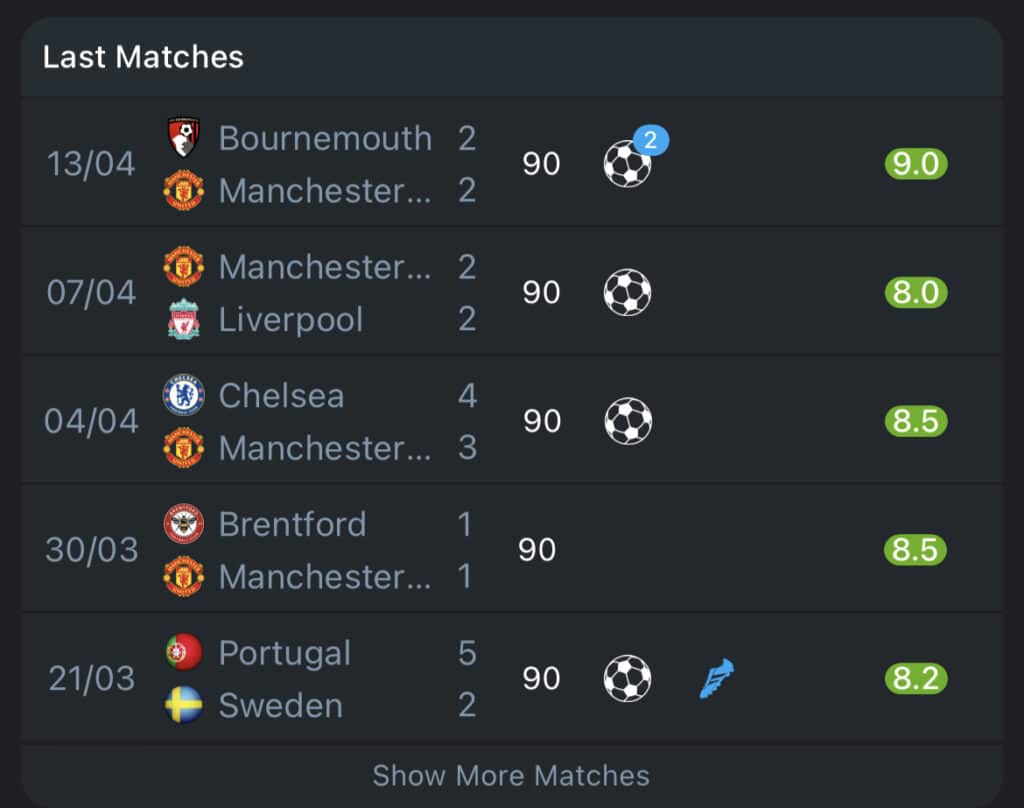Screen dimensions: 1024x808
Task: Click the blue assist boot icon
Action: [x=716, y=679]
